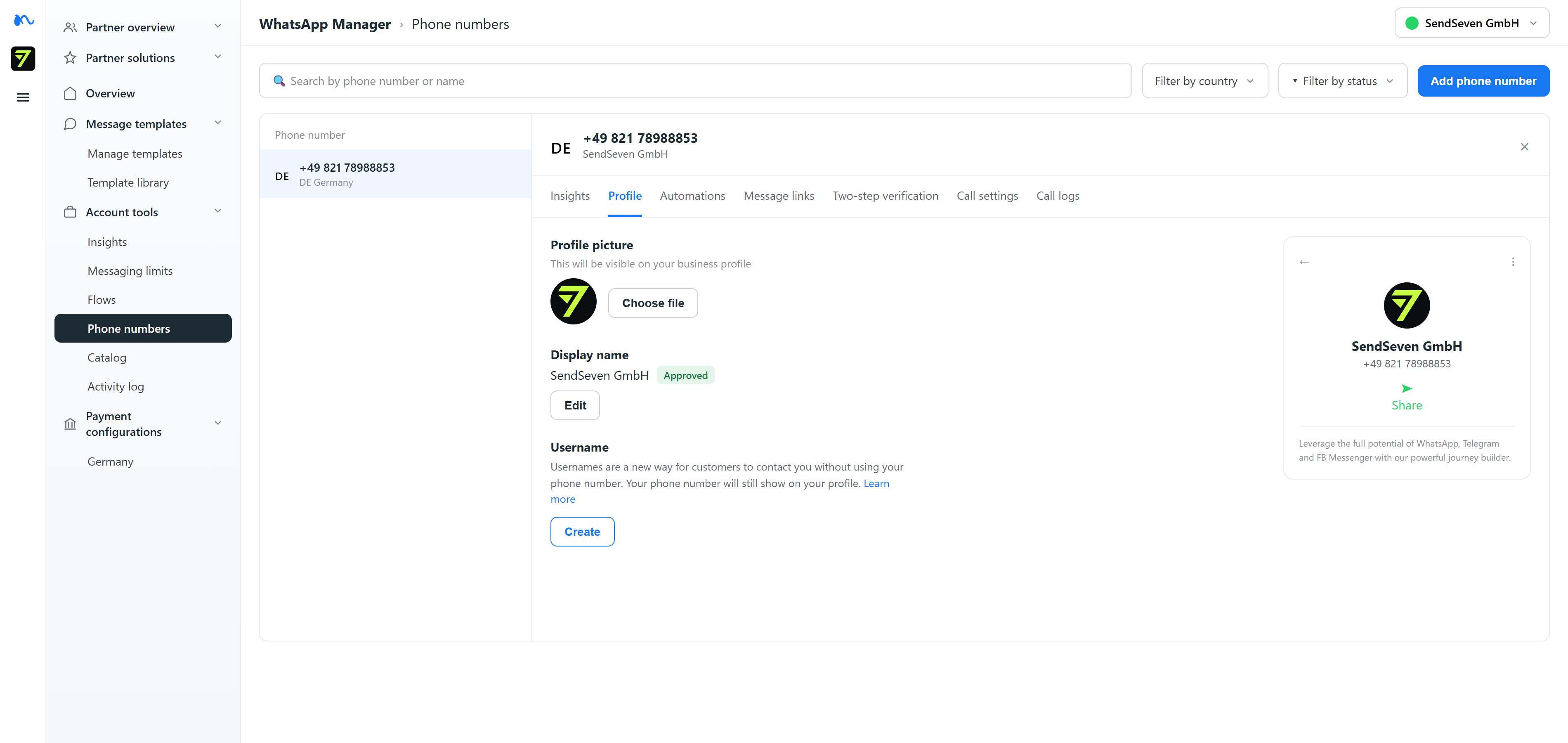Click the Choose file button
Viewport: 1568px width, 743px height.
click(x=652, y=303)
